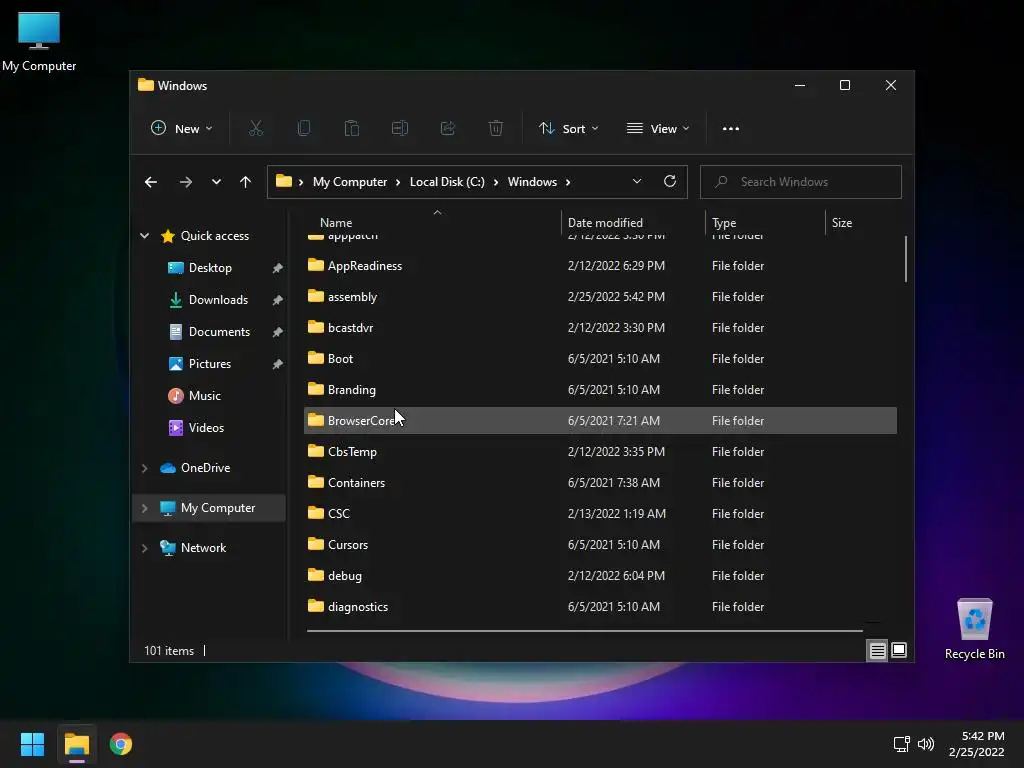Viewport: 1024px width, 768px height.
Task: Expand the Network tree node
Action: click(144, 548)
